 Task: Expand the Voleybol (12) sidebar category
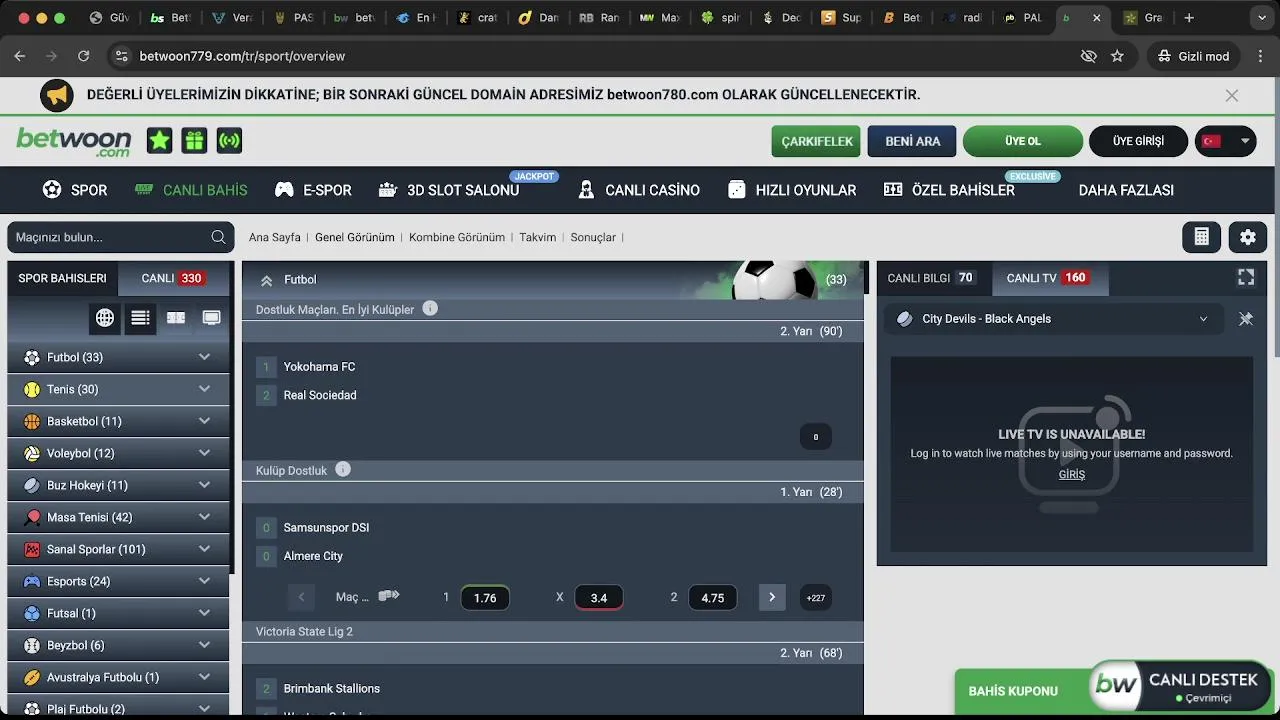point(118,453)
